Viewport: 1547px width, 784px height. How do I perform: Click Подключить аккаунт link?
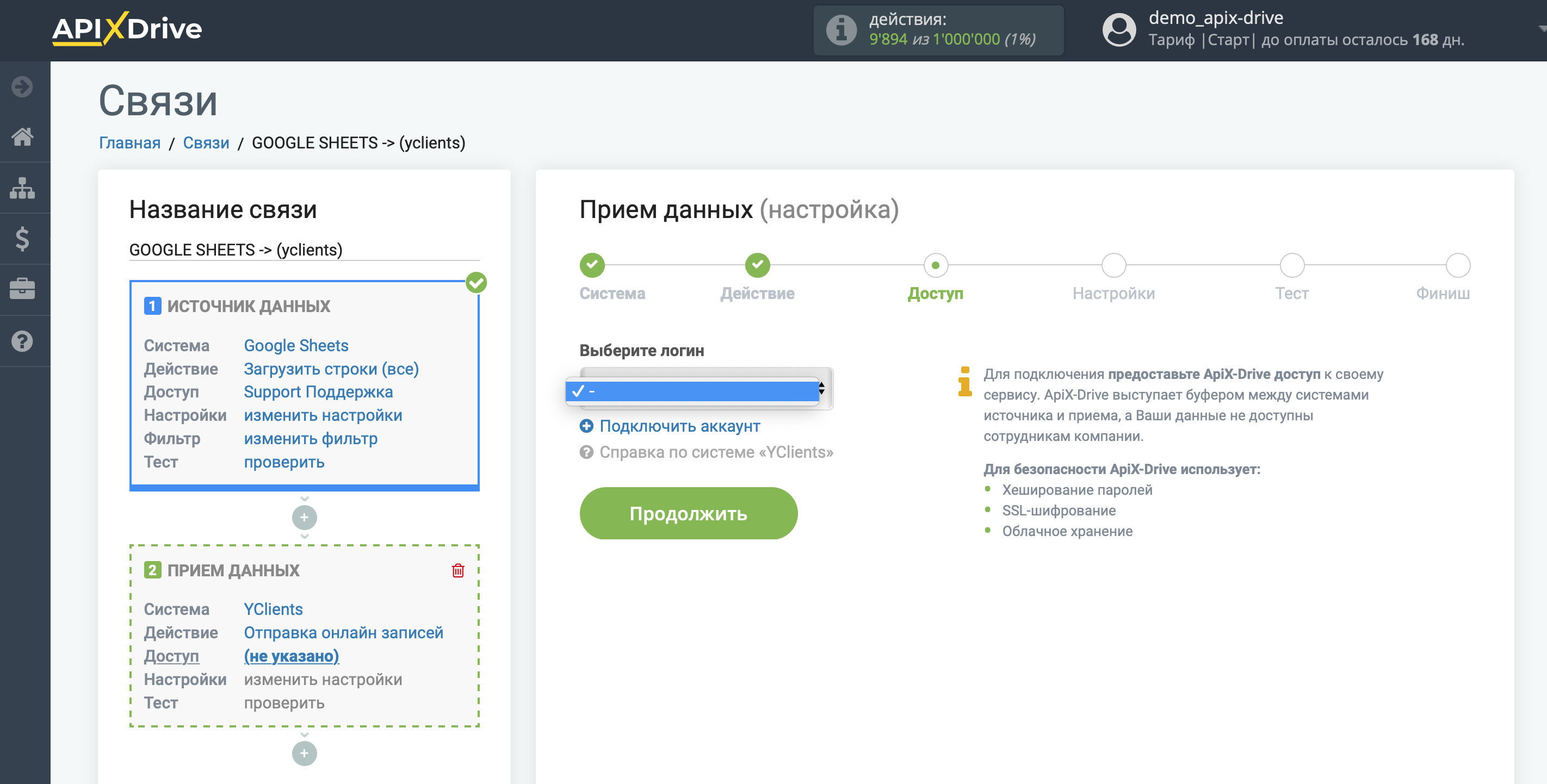click(x=680, y=426)
